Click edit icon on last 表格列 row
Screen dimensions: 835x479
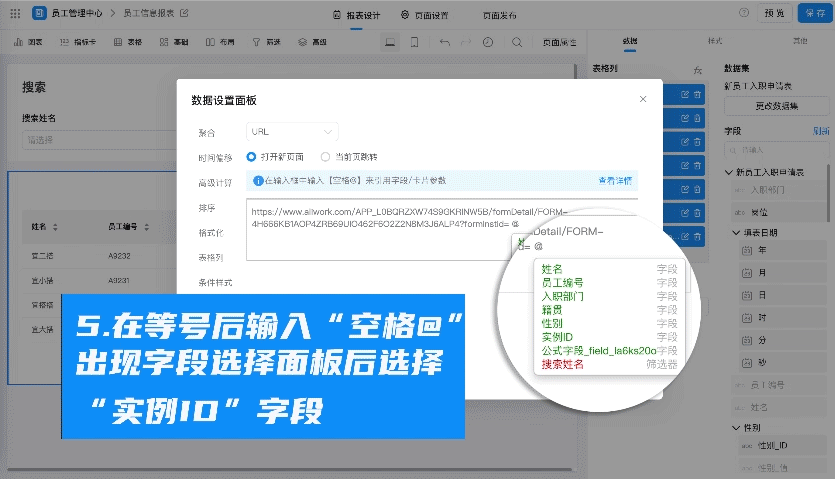pyautogui.click(x=685, y=236)
